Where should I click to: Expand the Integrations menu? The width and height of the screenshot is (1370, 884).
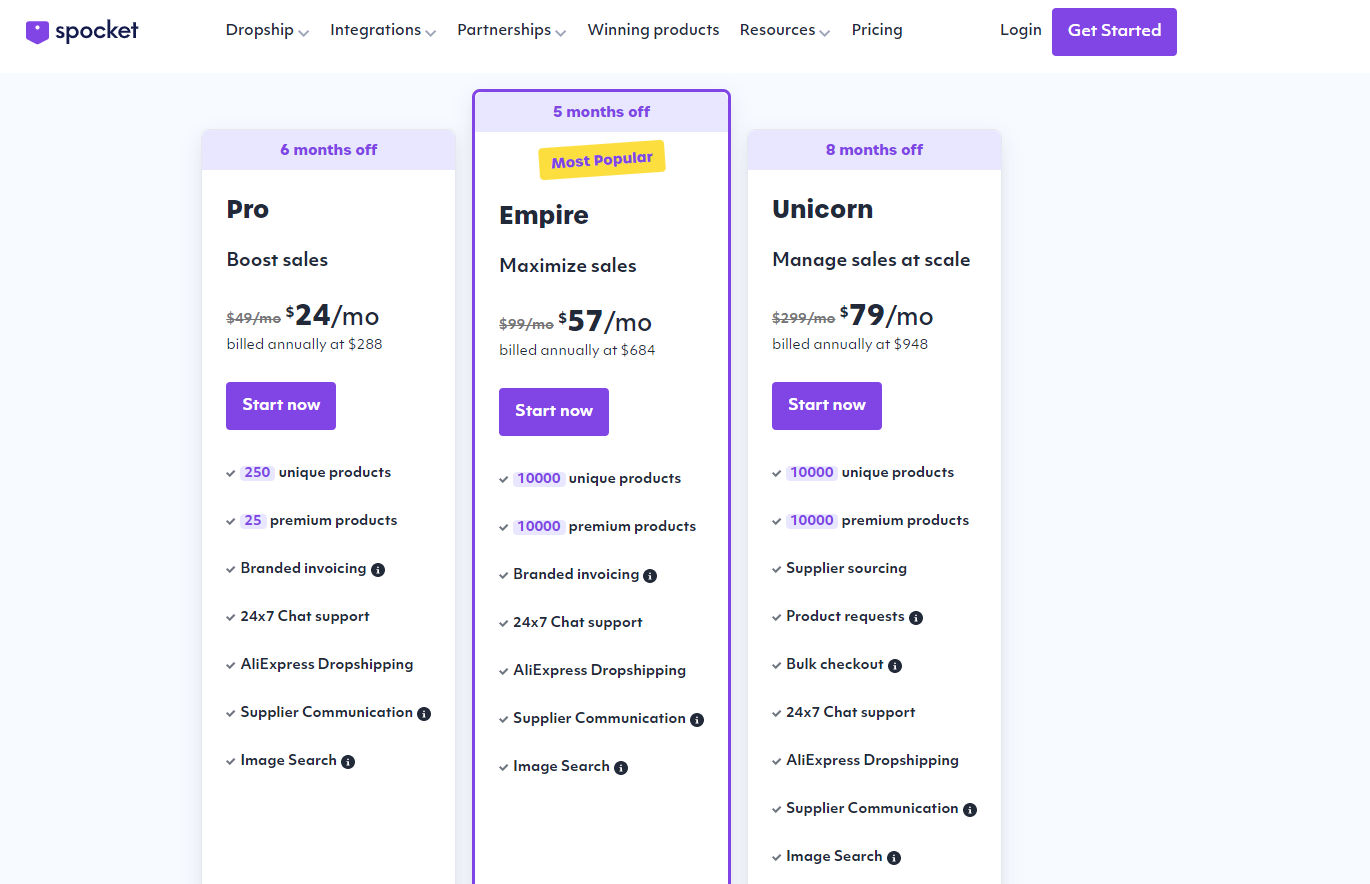tap(383, 30)
